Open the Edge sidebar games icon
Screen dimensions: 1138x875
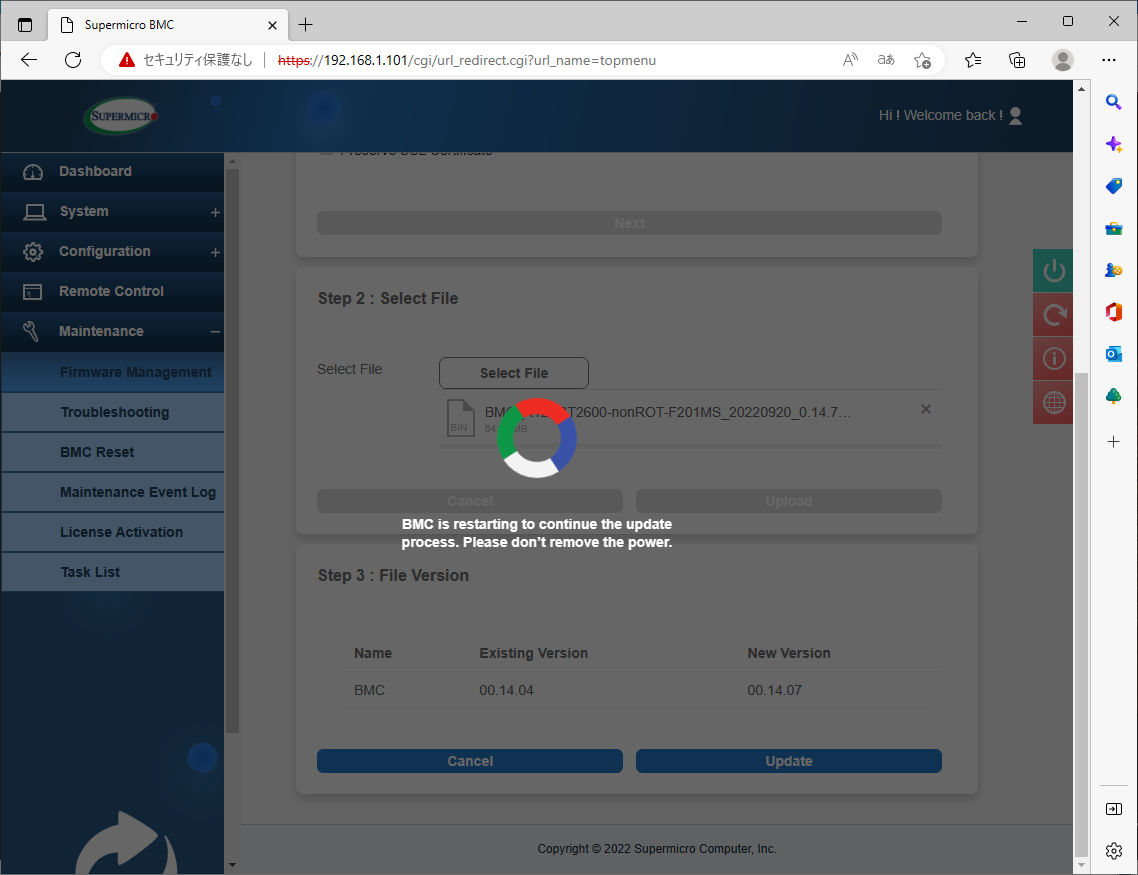(x=1114, y=270)
